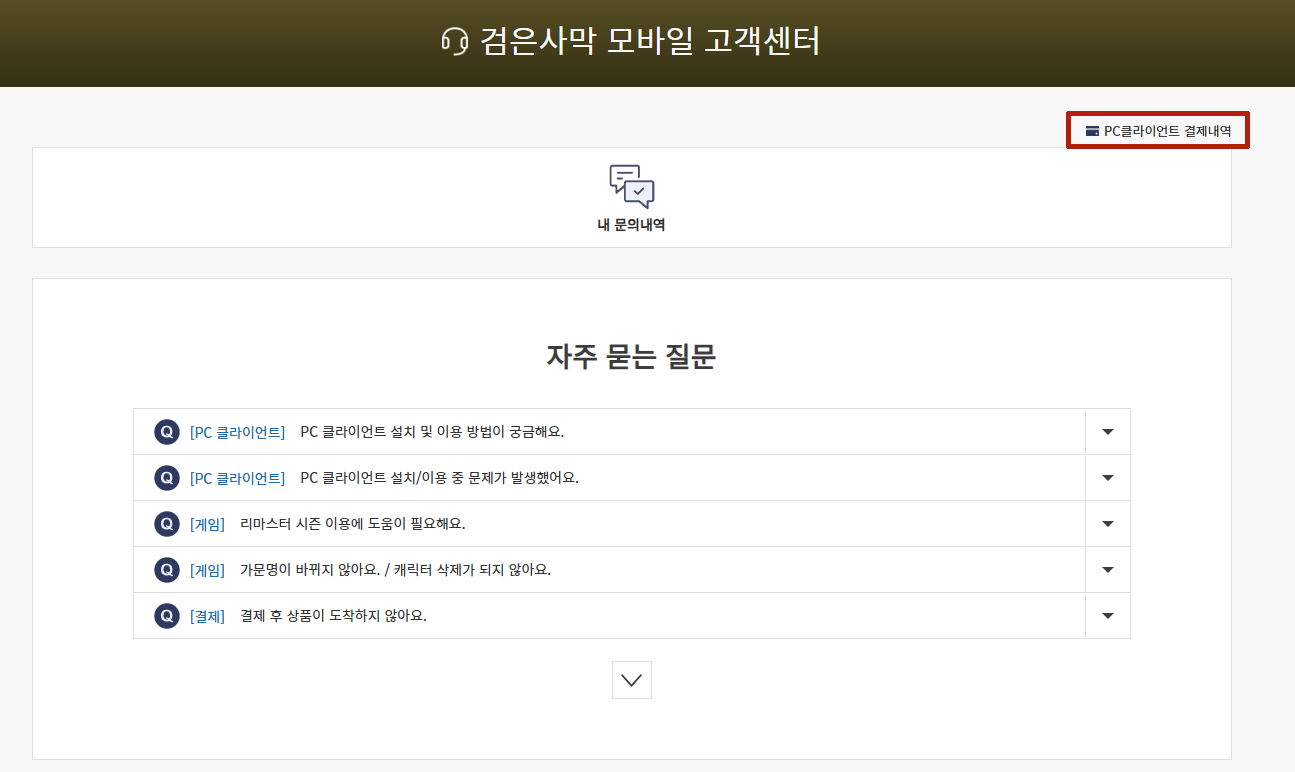Click the Q icon for 설치/이용 중 문제가 발생했어요 question

click(x=166, y=478)
